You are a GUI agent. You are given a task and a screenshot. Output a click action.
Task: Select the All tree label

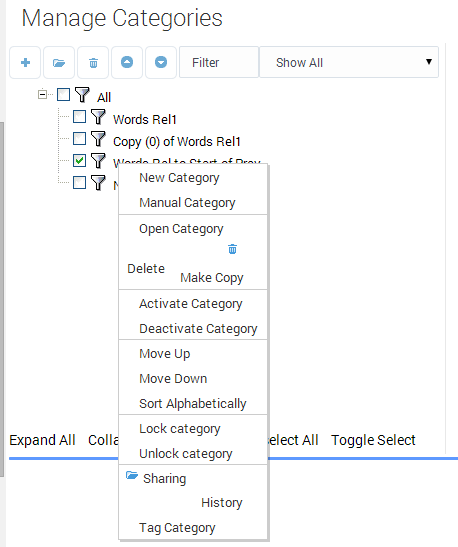[104, 97]
